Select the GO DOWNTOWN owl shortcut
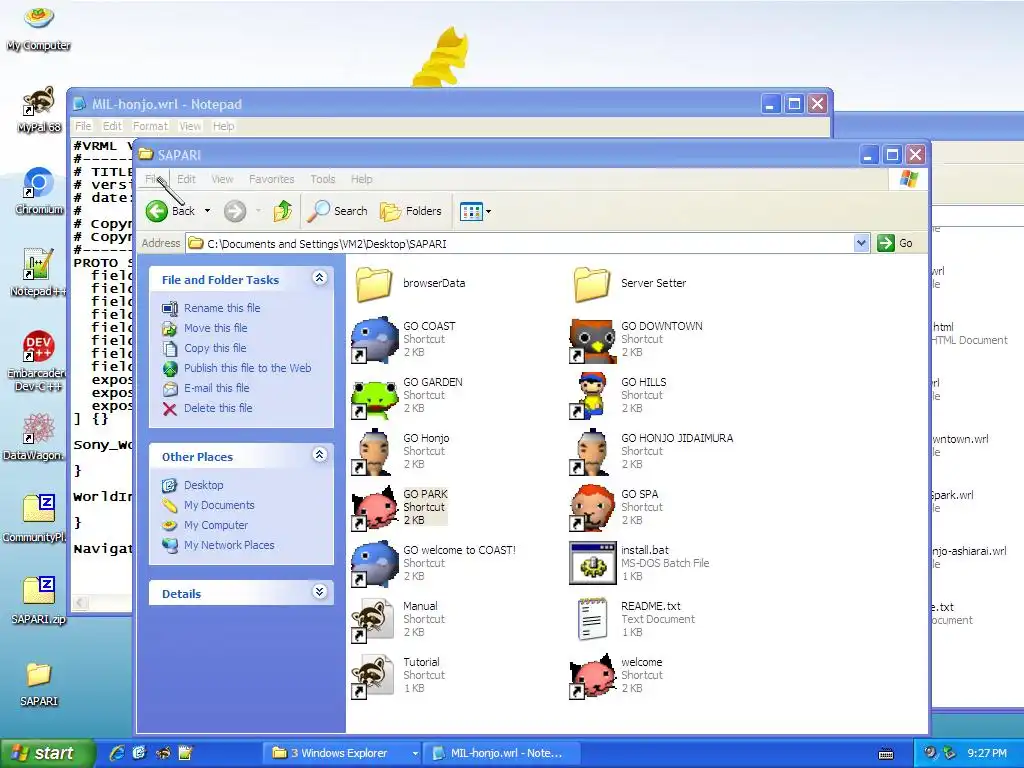Image resolution: width=1024 pixels, height=768 pixels. point(592,340)
